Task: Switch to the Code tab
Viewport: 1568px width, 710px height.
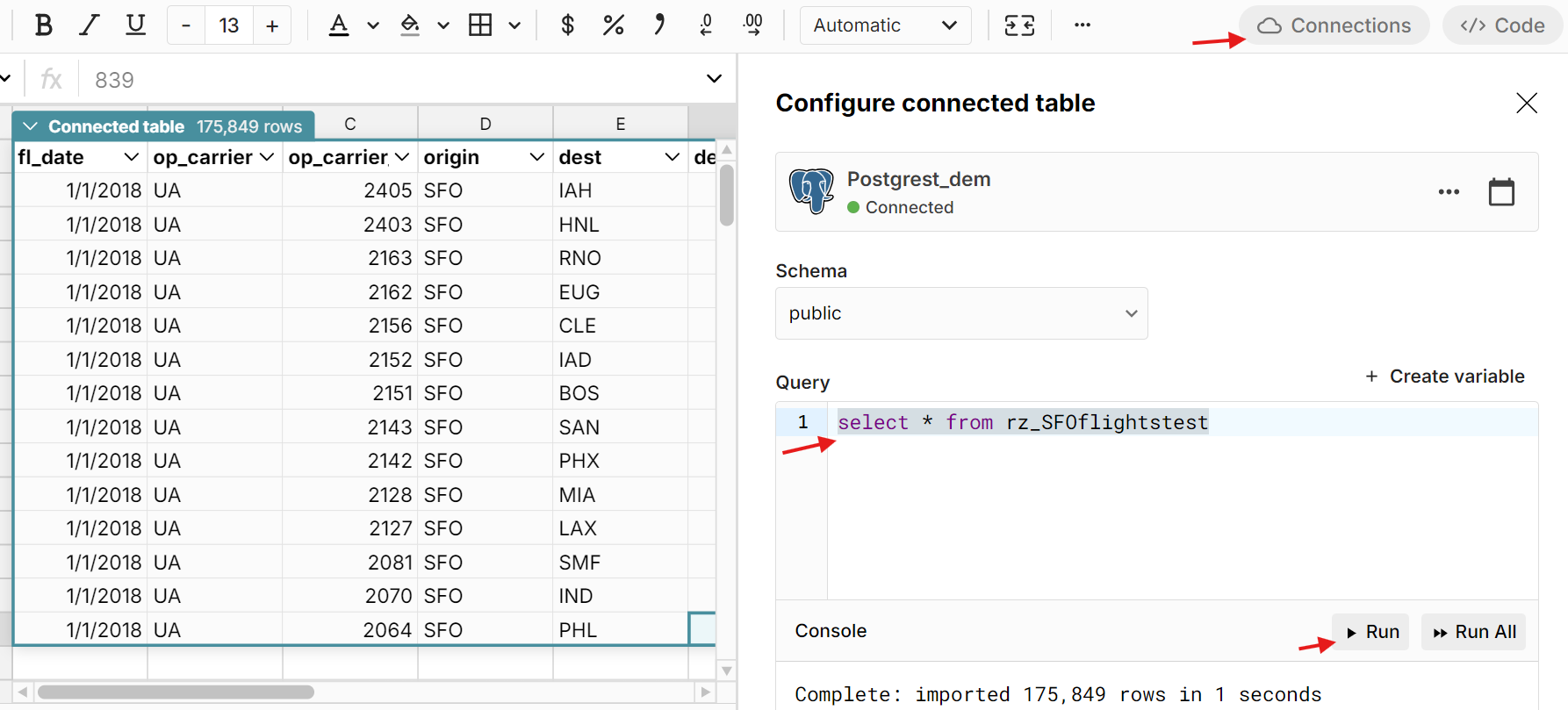Action: coord(1502,25)
